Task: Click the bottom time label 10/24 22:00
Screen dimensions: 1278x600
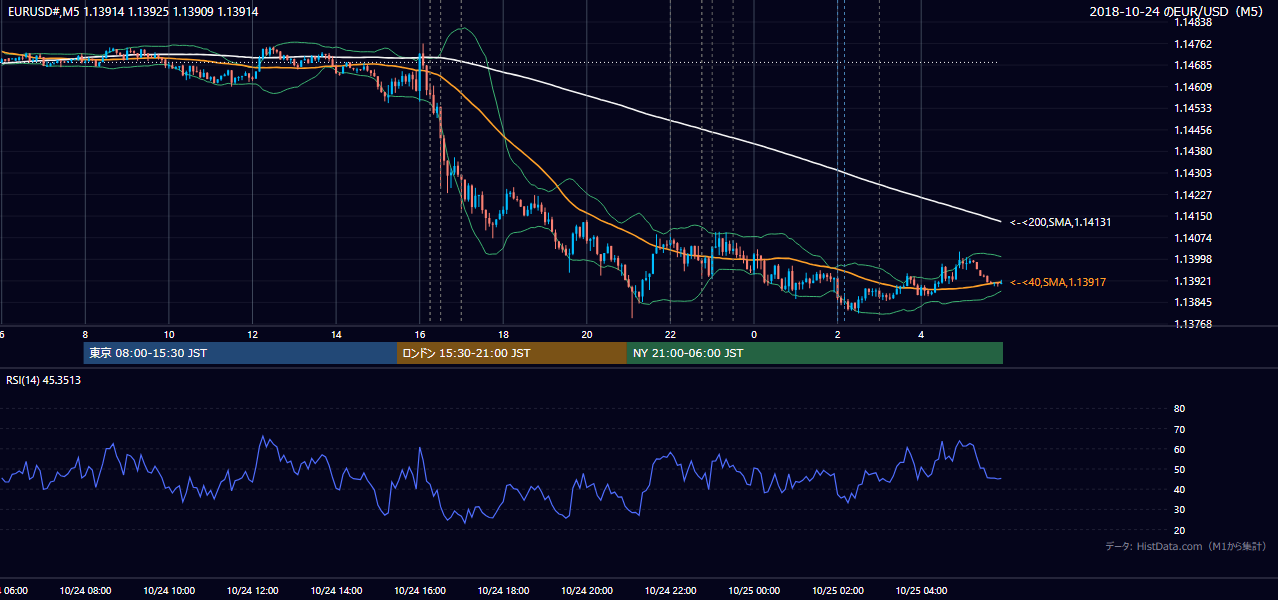Action: click(x=671, y=590)
